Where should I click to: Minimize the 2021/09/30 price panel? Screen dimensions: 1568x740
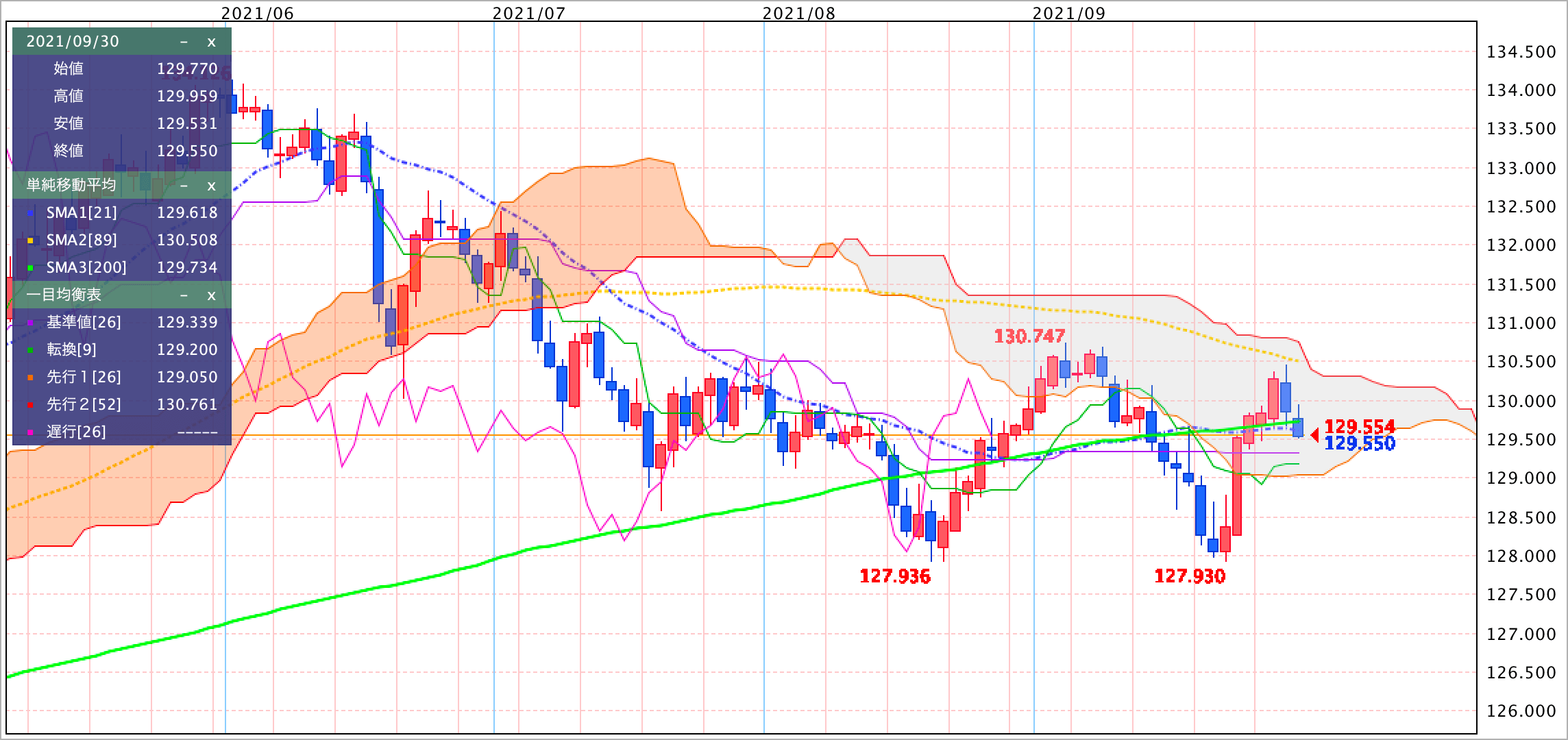pos(184,42)
